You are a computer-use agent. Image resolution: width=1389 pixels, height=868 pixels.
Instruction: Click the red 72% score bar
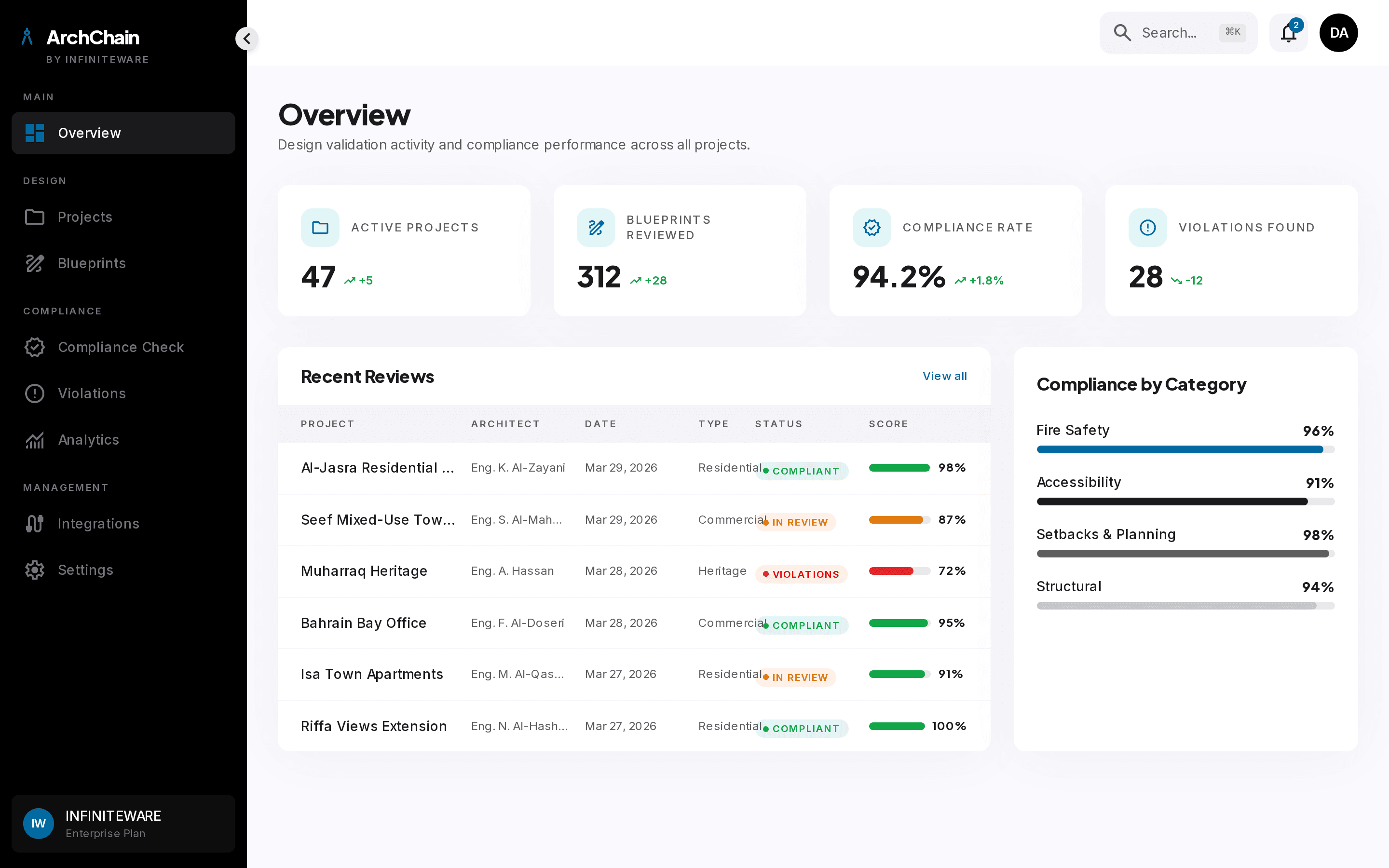pos(899,571)
